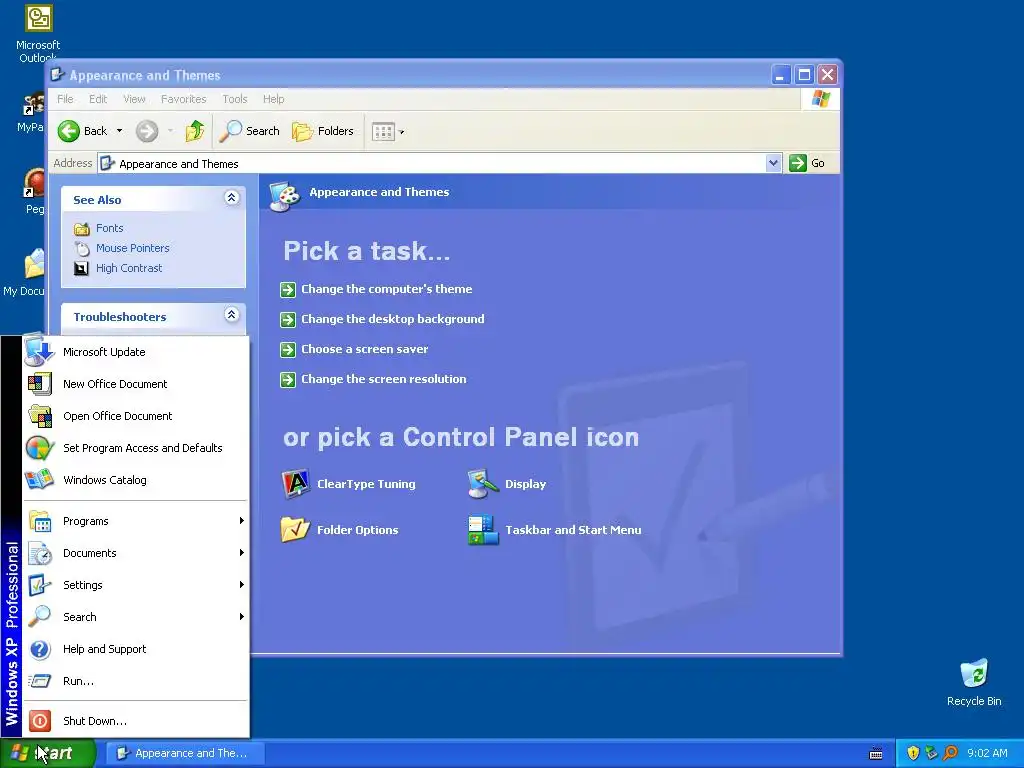
Task: Click the magnifier tray icon
Action: pyautogui.click(x=950, y=753)
